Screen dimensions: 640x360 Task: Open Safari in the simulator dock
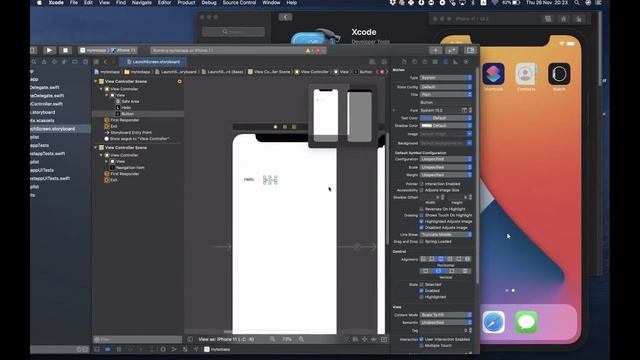493,322
